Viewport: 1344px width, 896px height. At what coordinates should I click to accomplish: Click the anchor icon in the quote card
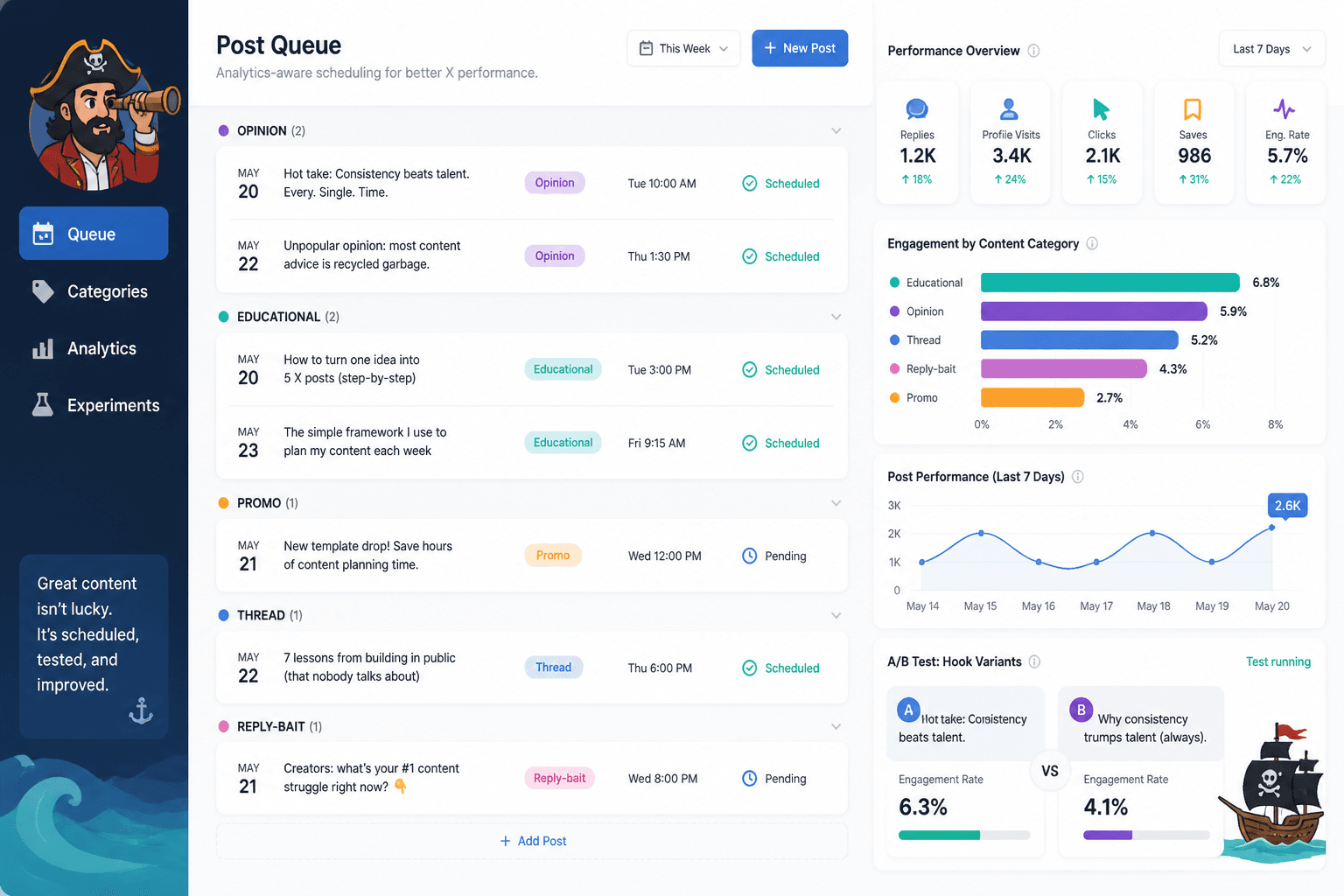click(x=141, y=710)
